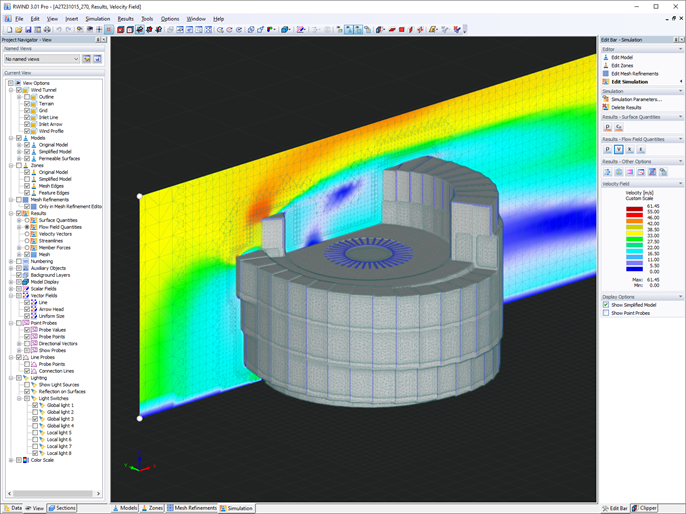Open Simulation Parameters dialog
The width and height of the screenshot is (686, 514).
[x=637, y=99]
